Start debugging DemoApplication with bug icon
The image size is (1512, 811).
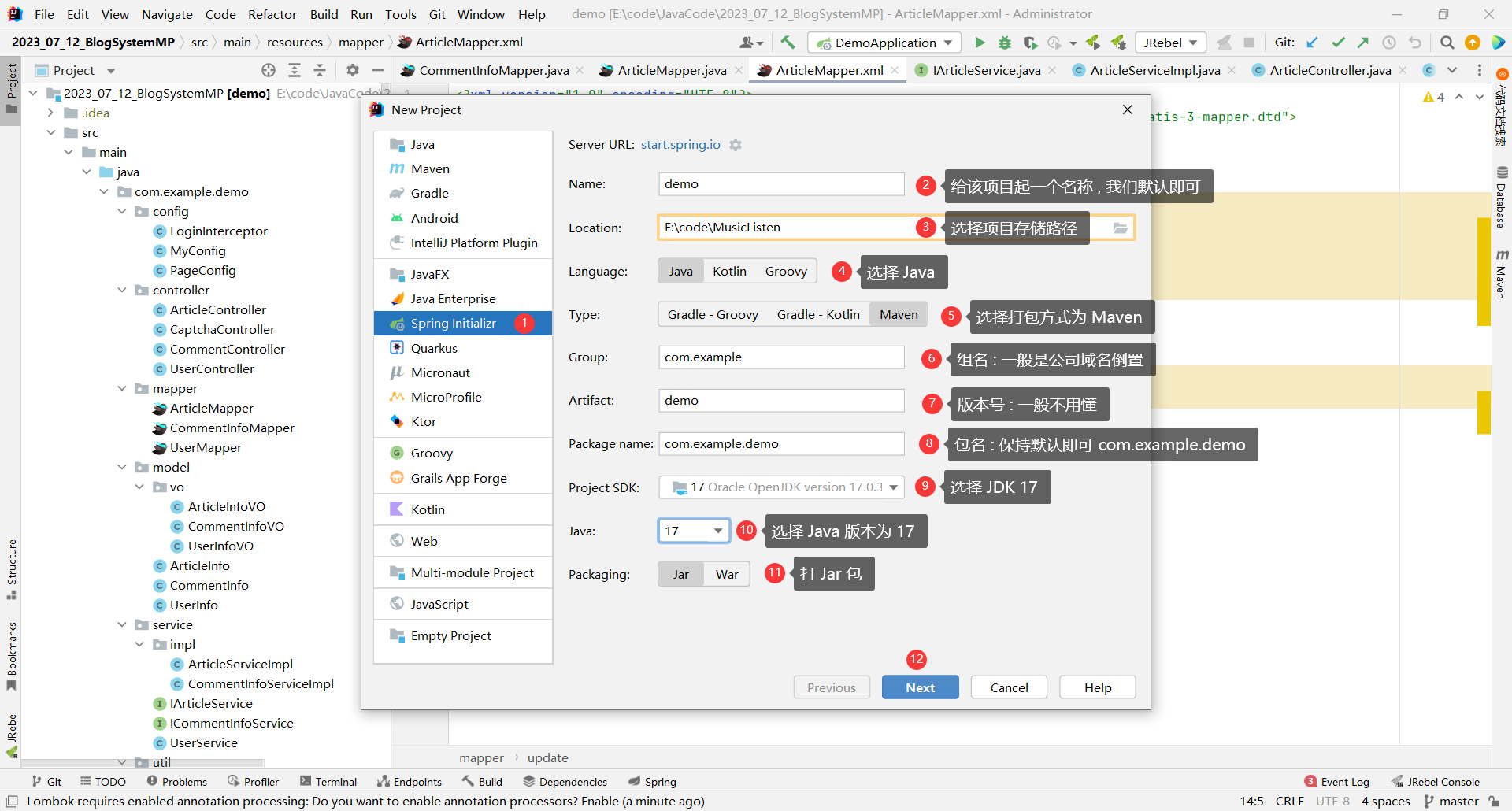coord(1005,43)
